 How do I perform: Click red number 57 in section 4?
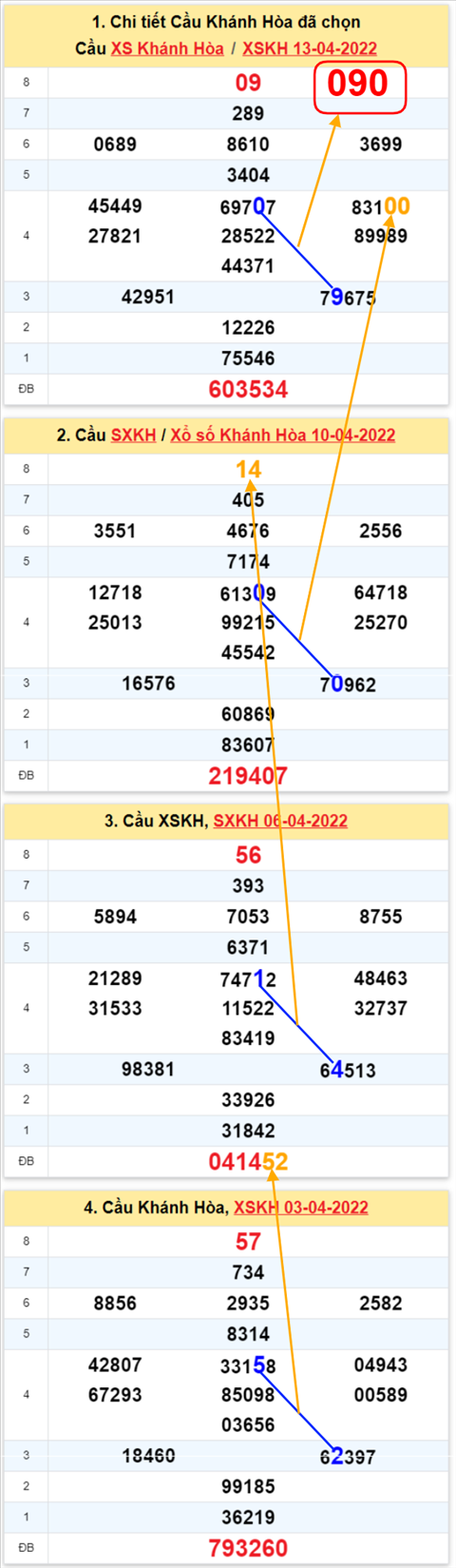pos(248,1241)
